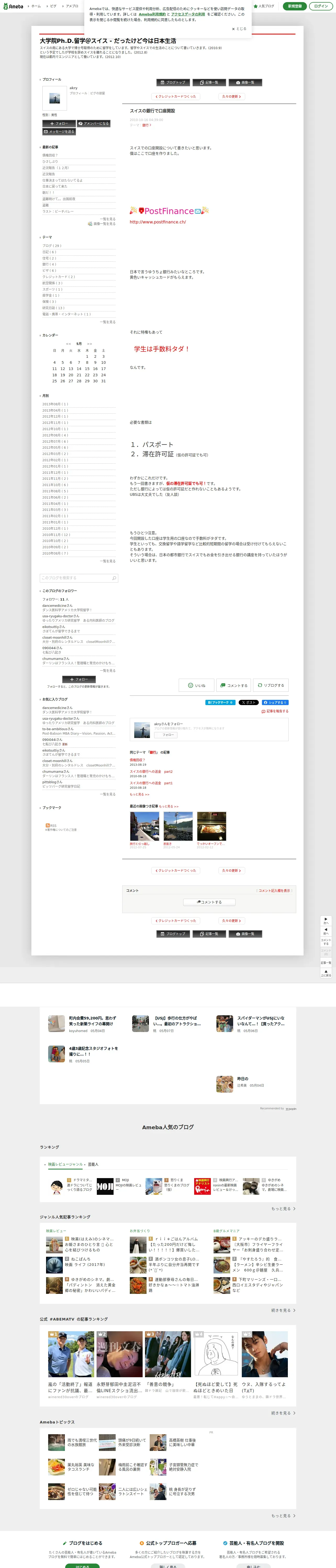The width and height of the screenshot is (336, 1568).
Task: Click メッセージを送る button
Action: (59, 131)
